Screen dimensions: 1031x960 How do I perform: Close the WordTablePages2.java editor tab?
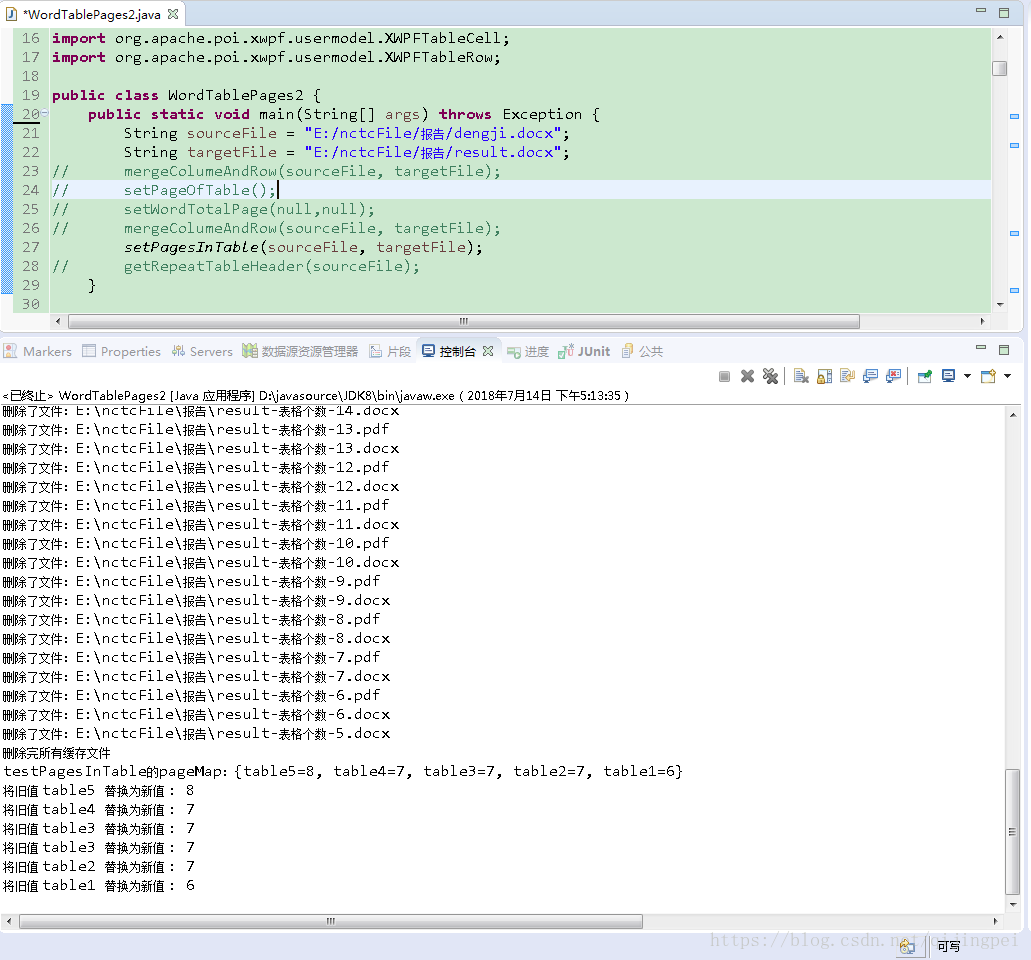[x=173, y=14]
